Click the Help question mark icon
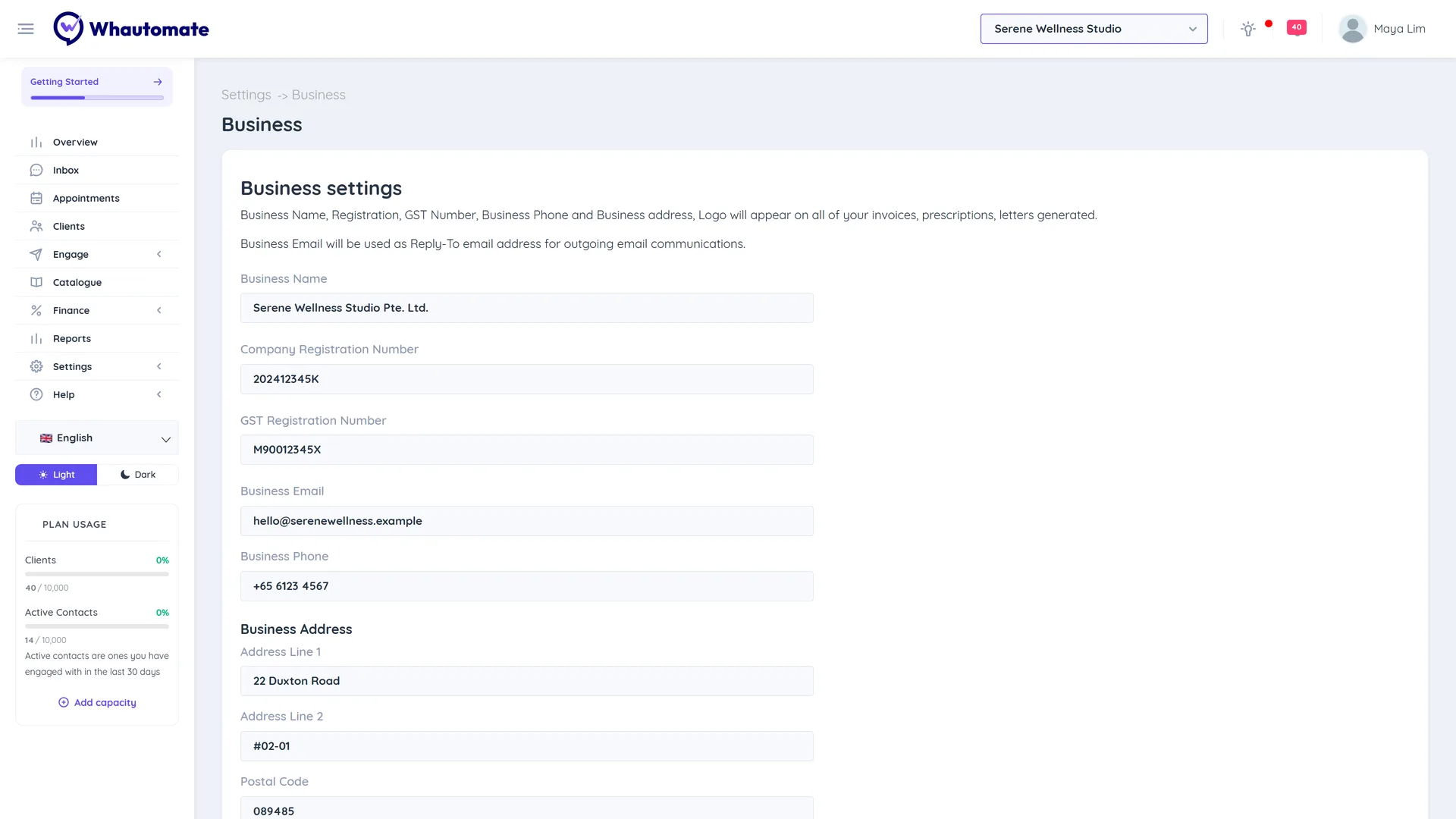 pyautogui.click(x=36, y=395)
